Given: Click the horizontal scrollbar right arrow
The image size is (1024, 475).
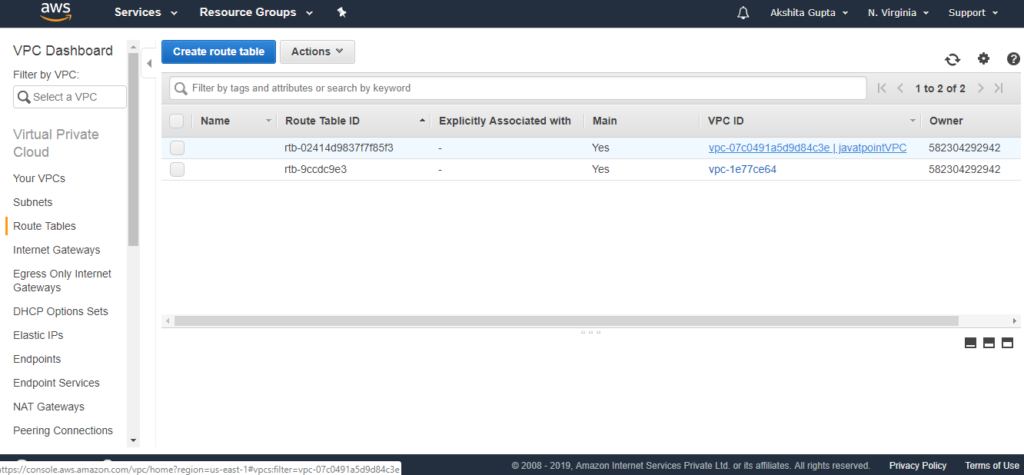Looking at the screenshot, I should click(1014, 321).
